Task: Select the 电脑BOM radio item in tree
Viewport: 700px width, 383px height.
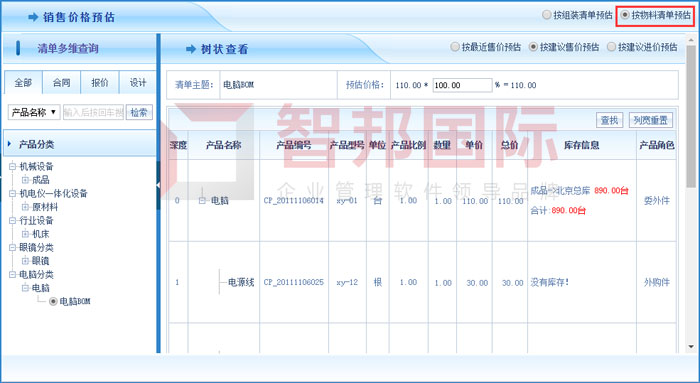Action: coord(53,301)
